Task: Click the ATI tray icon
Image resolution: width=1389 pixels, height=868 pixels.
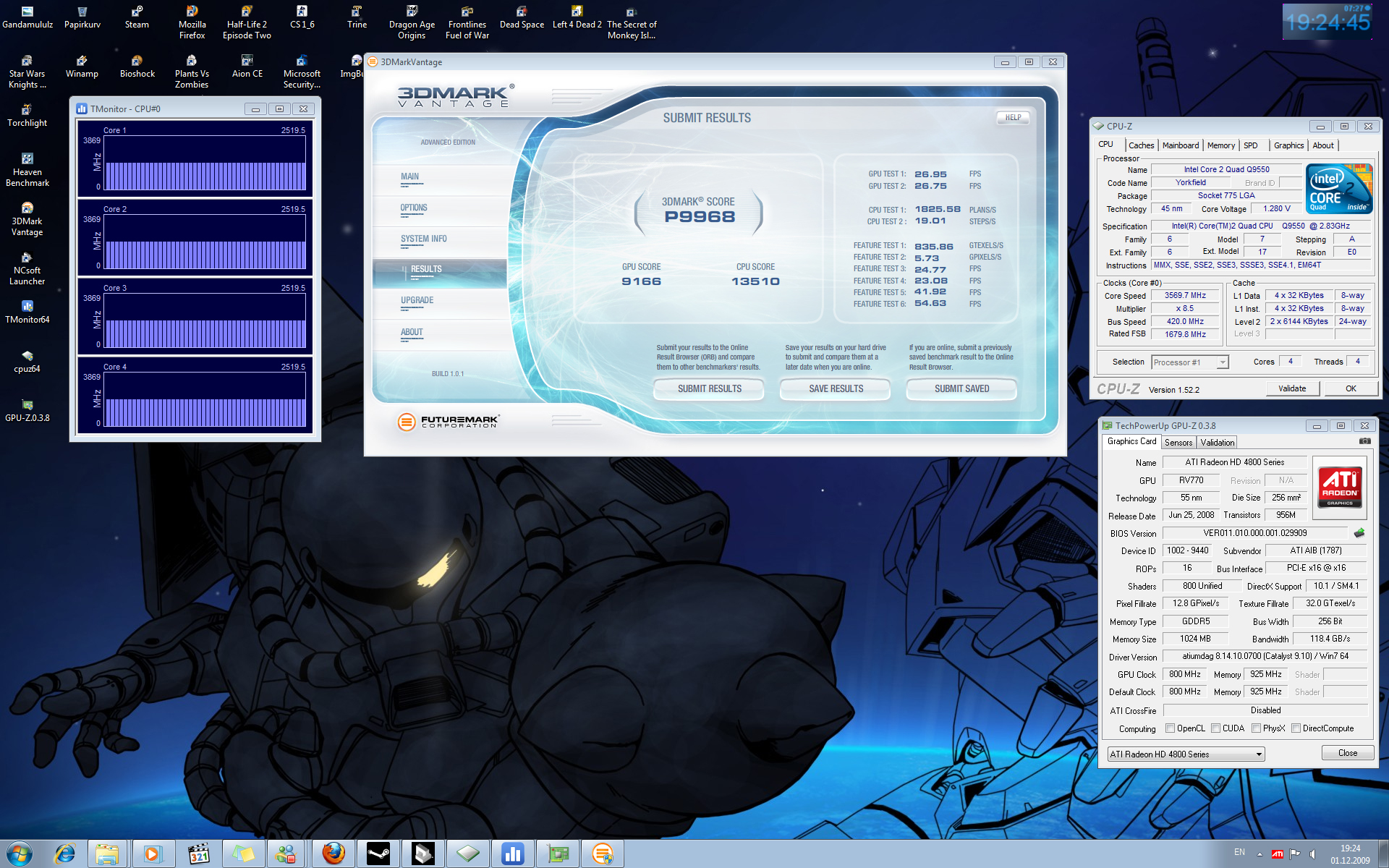Action: (x=1278, y=854)
